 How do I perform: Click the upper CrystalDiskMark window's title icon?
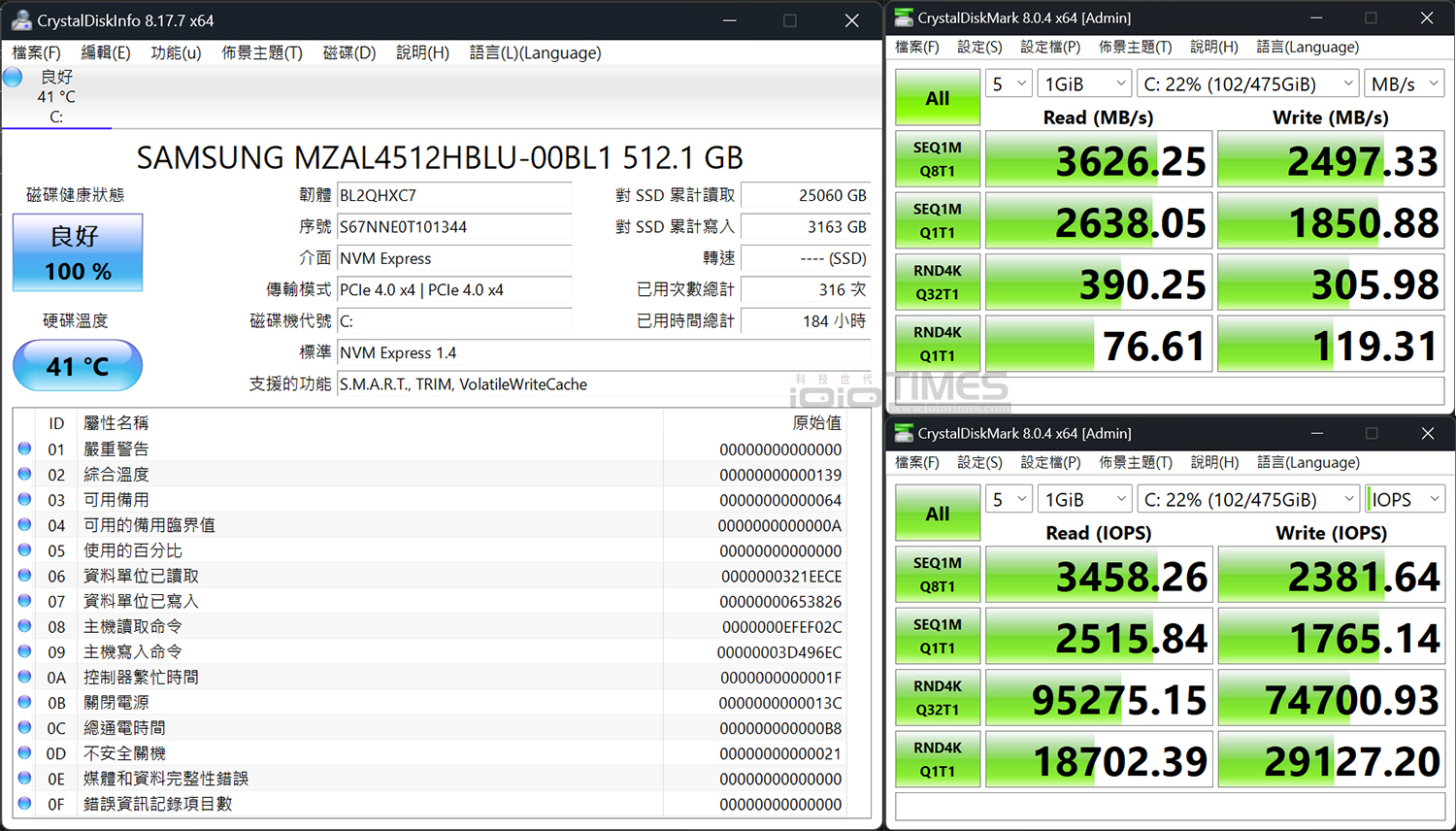[x=904, y=17]
